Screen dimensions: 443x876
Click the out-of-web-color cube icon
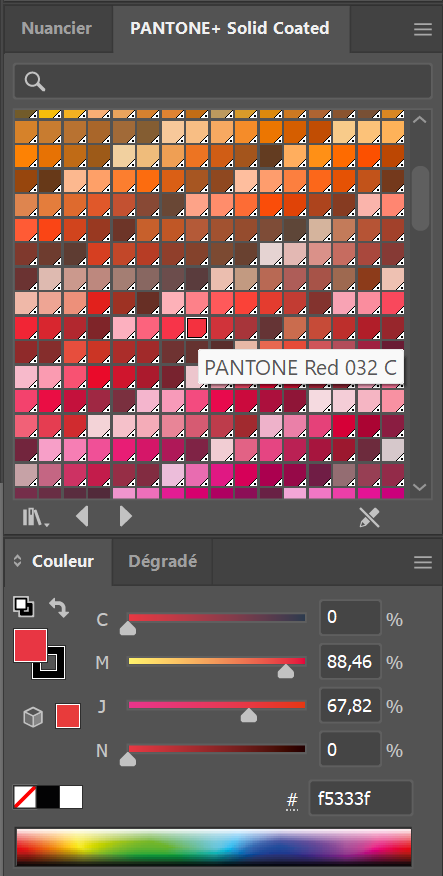tap(33, 717)
